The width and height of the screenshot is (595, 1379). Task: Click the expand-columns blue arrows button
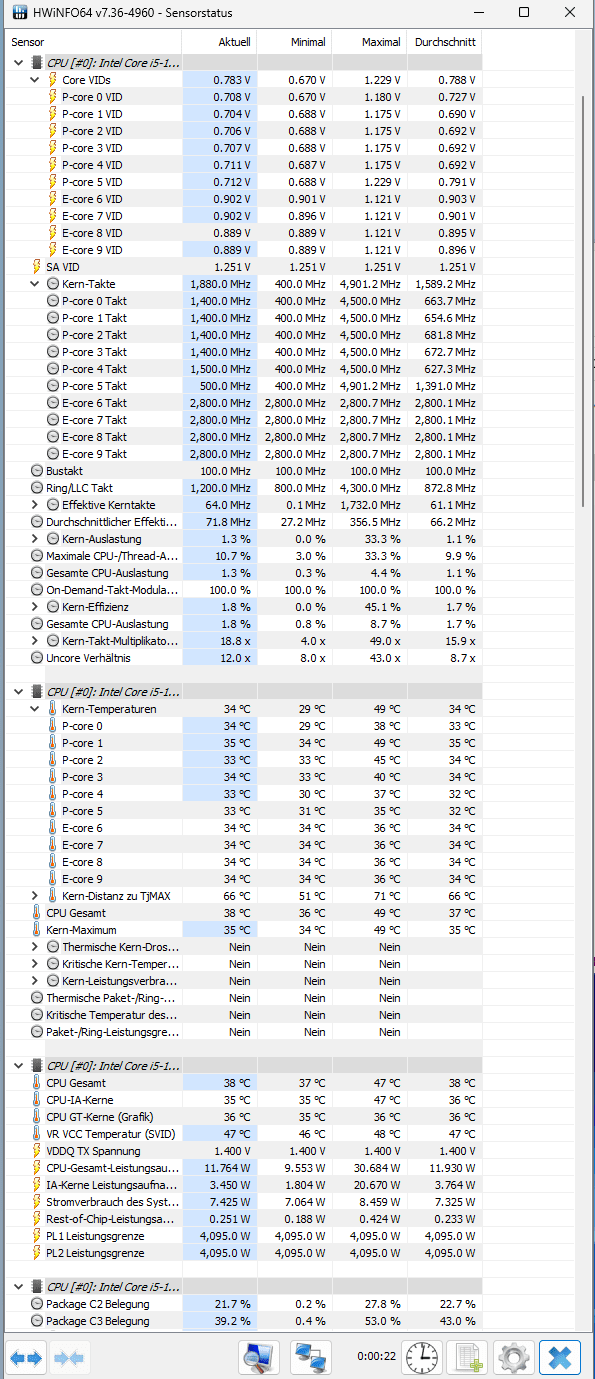27,1357
